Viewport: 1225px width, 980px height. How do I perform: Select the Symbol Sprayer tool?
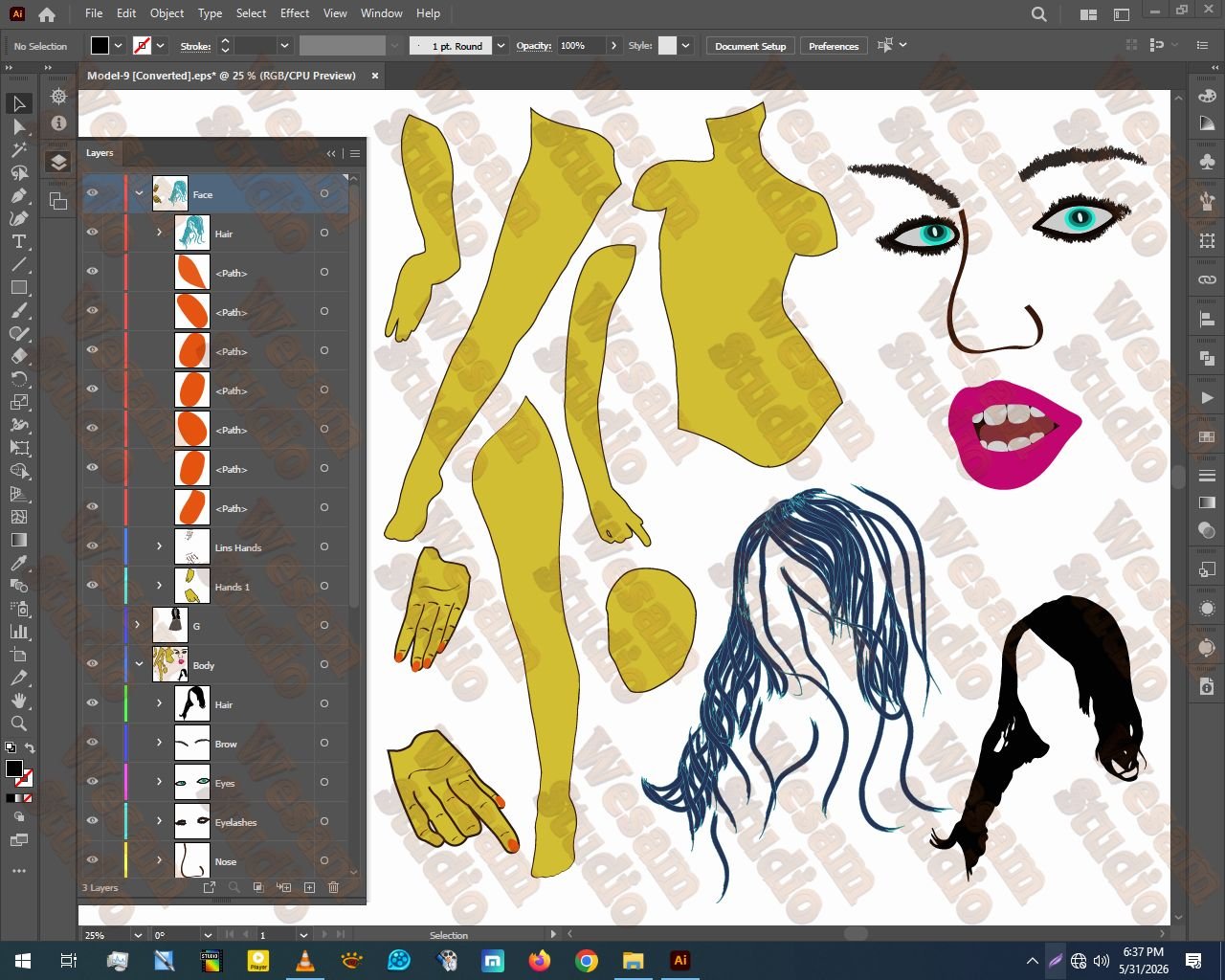pos(19,609)
